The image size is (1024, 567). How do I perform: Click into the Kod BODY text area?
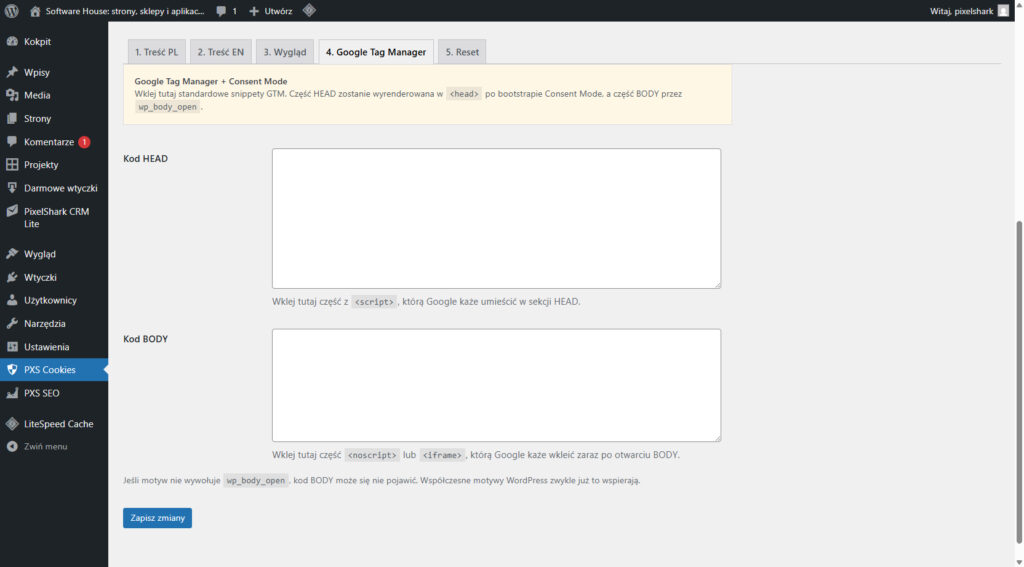point(496,385)
